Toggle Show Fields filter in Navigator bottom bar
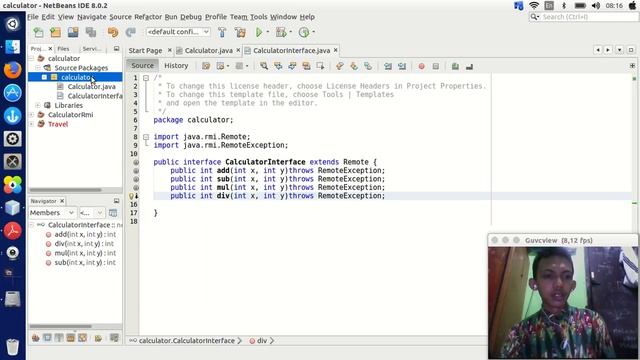 pos(47,338)
